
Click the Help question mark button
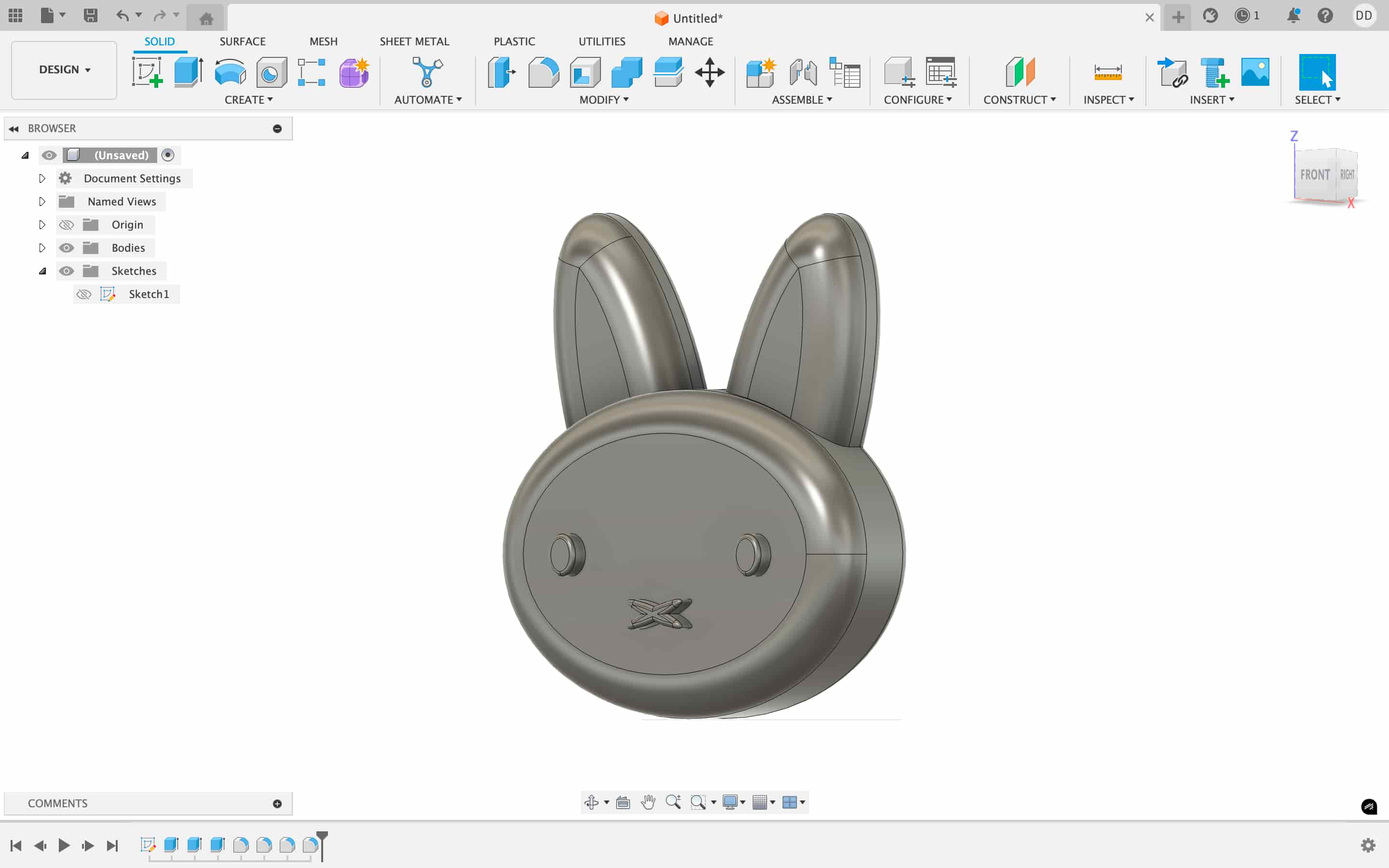pos(1325,15)
